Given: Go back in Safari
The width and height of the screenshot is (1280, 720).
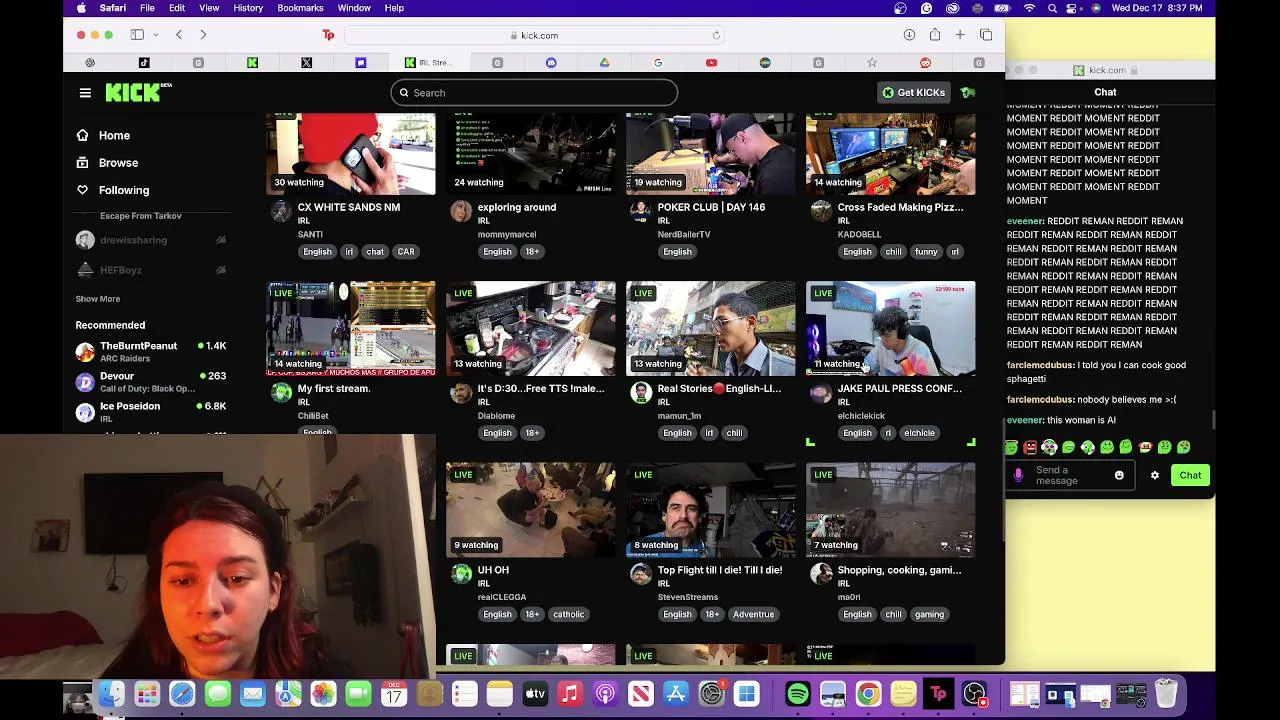Looking at the screenshot, I should click(179, 35).
